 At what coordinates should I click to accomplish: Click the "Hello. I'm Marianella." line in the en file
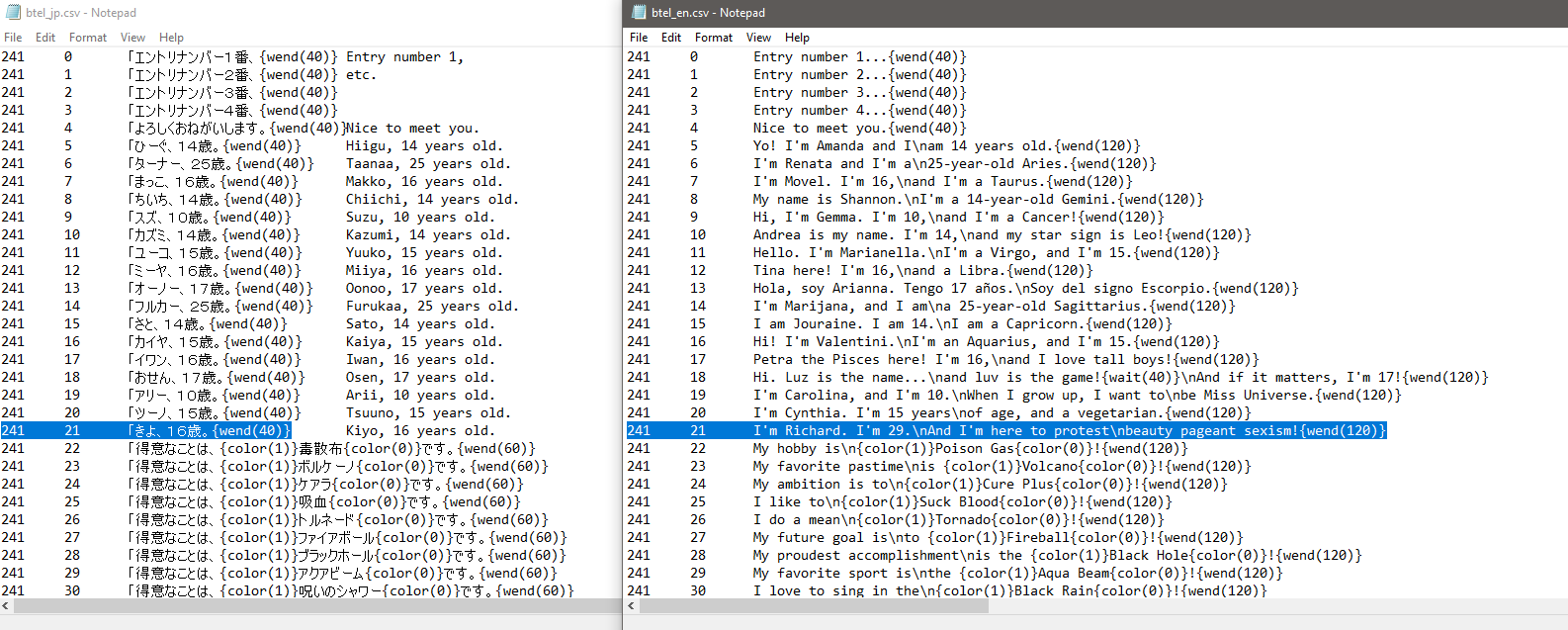click(x=986, y=252)
